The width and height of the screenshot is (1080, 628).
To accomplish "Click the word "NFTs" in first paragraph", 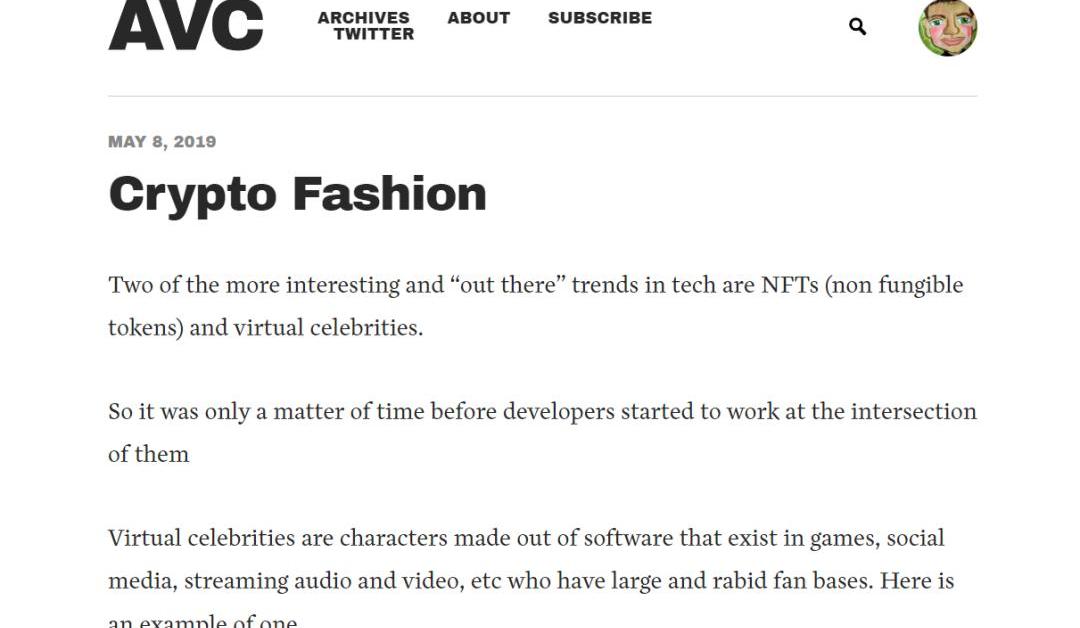I will point(789,285).
